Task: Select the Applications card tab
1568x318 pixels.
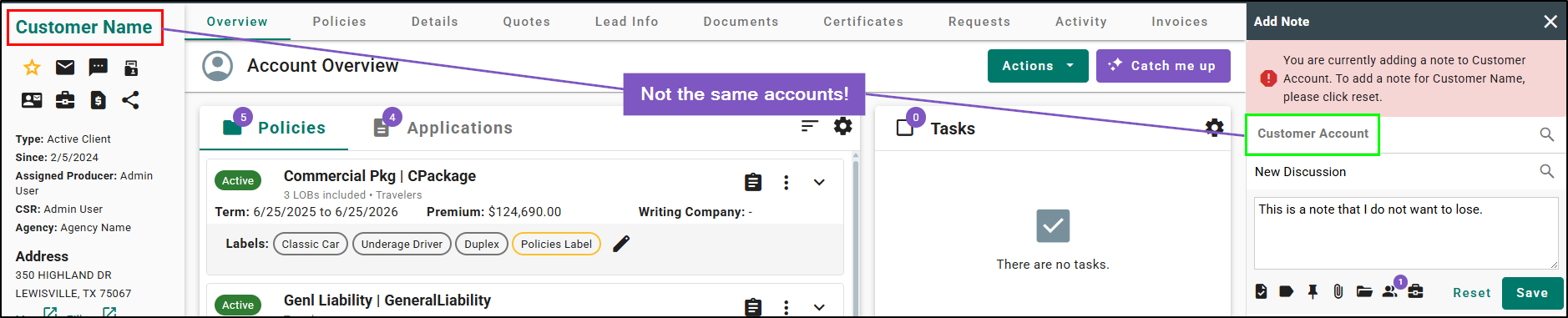Action: click(443, 128)
